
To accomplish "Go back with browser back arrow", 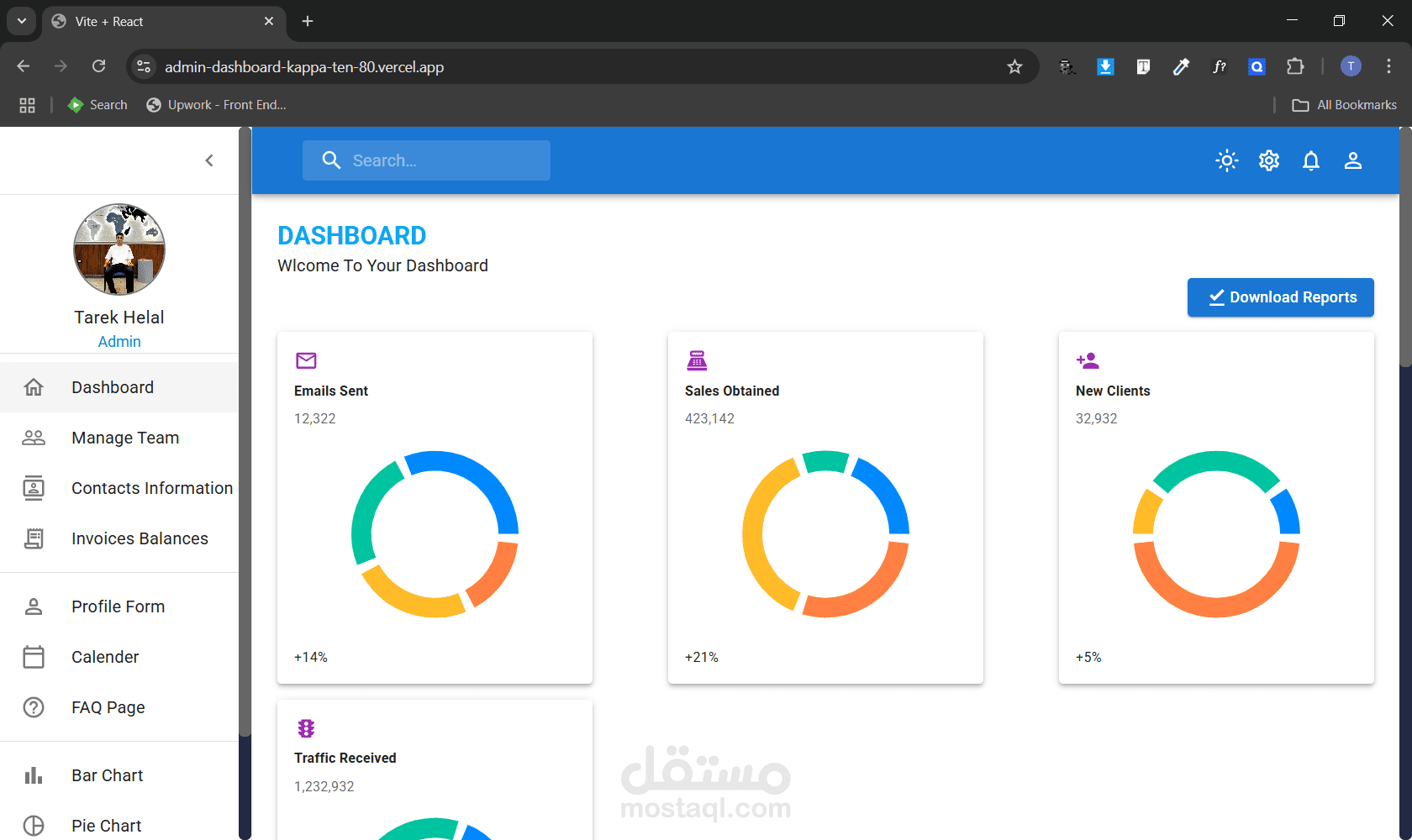I will [24, 66].
